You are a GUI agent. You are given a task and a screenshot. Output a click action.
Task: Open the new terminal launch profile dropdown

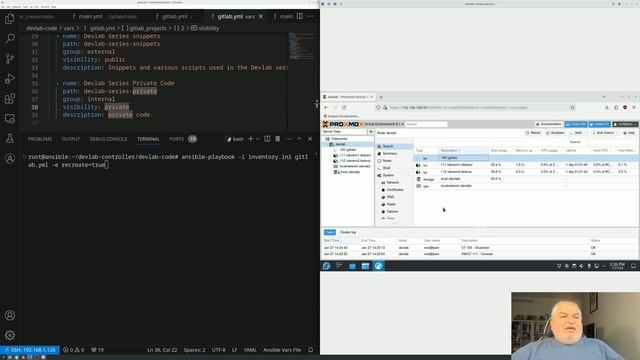(x=258, y=139)
